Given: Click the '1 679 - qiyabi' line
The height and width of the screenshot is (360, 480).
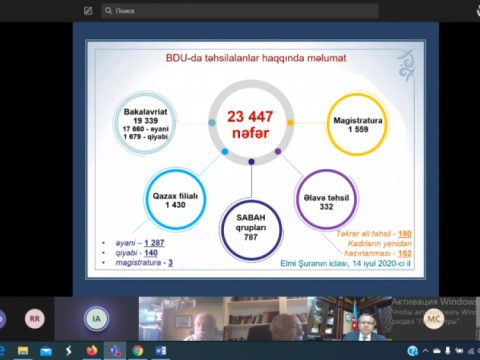Looking at the screenshot, I should tap(146, 137).
